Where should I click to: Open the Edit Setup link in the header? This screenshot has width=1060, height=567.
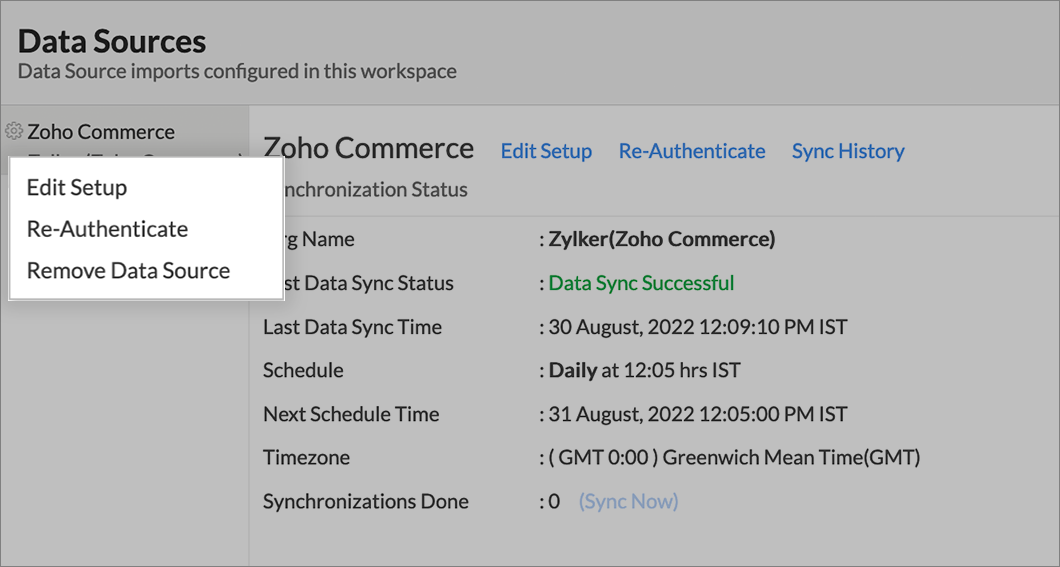[546, 151]
